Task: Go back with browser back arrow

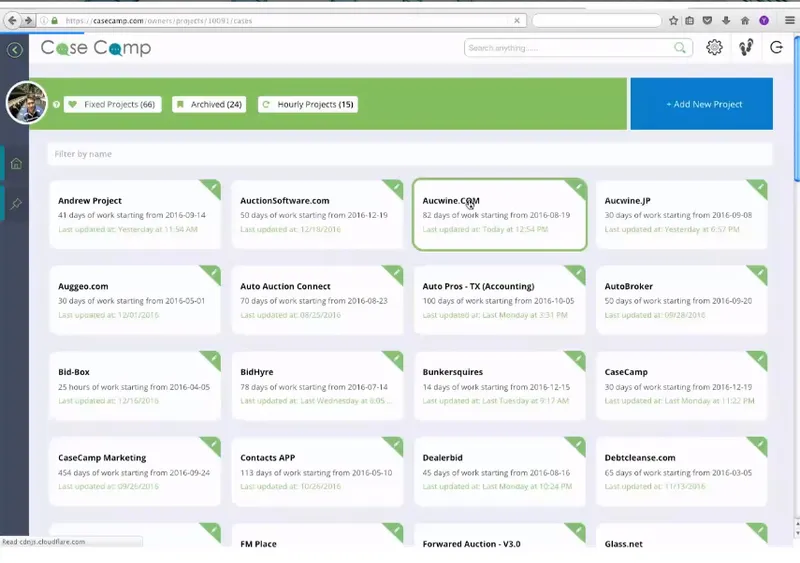Action: (x=12, y=20)
